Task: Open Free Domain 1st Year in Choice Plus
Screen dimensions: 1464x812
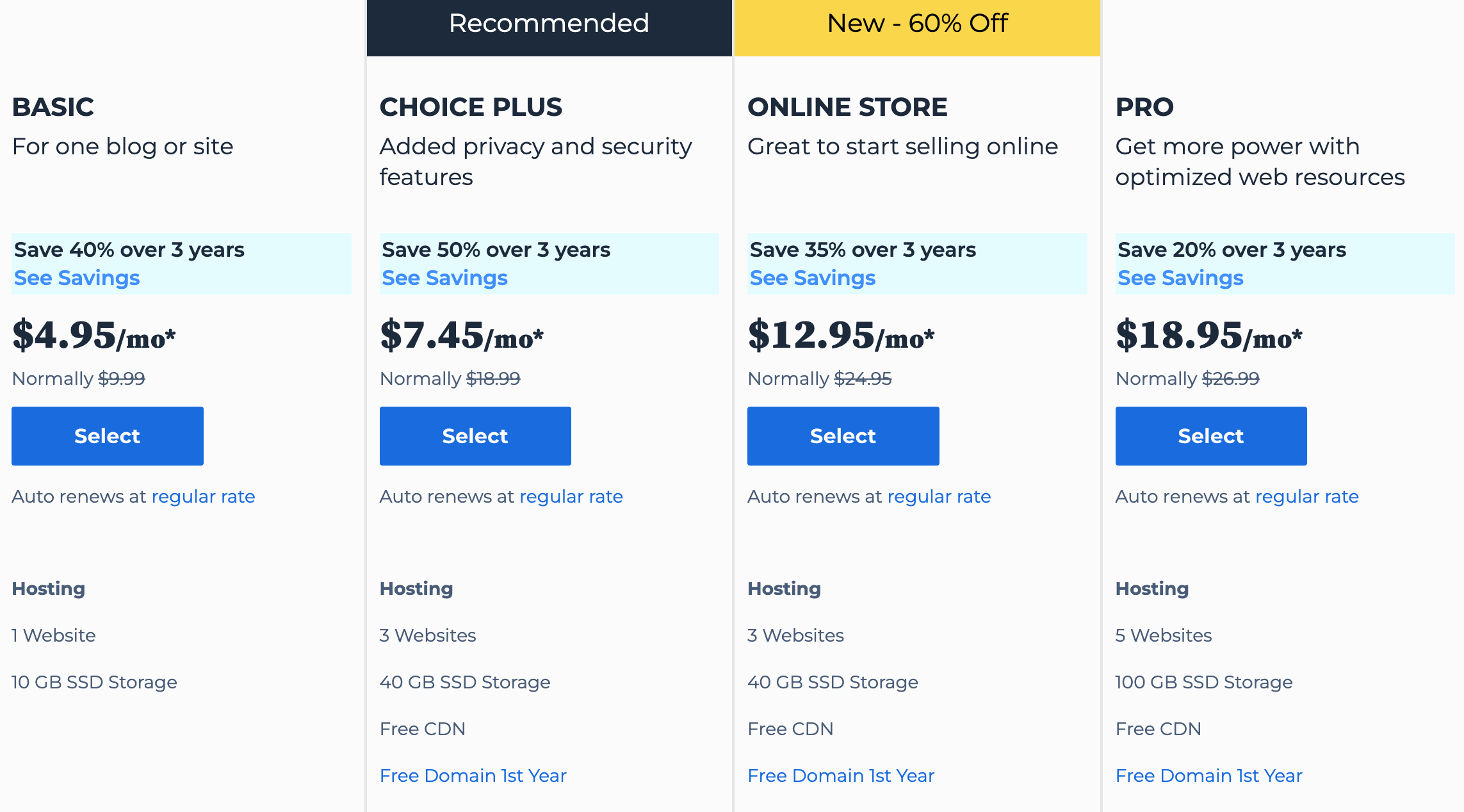Action: click(473, 776)
